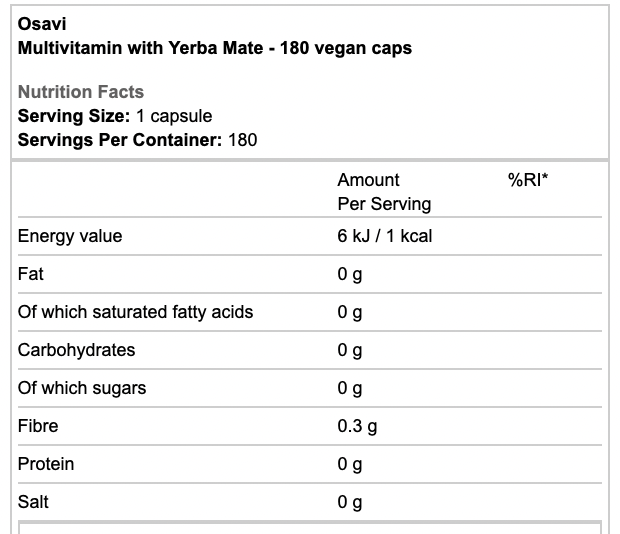Click the Amount Per Serving column header
Screen dimensions: 620x534
384,192
